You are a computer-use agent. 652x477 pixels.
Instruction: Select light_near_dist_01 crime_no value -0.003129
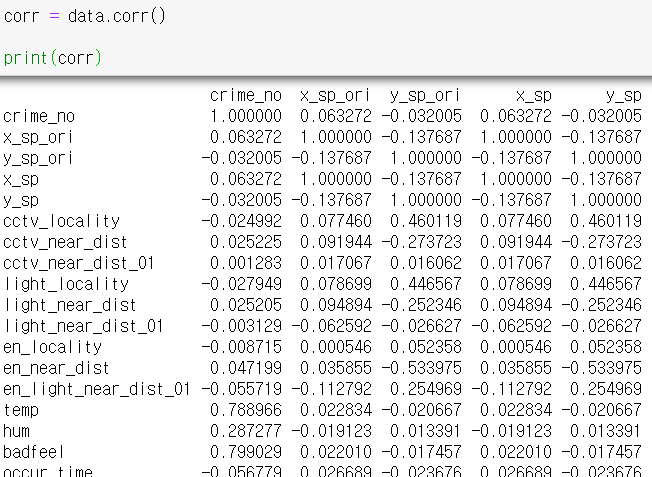coord(242,326)
